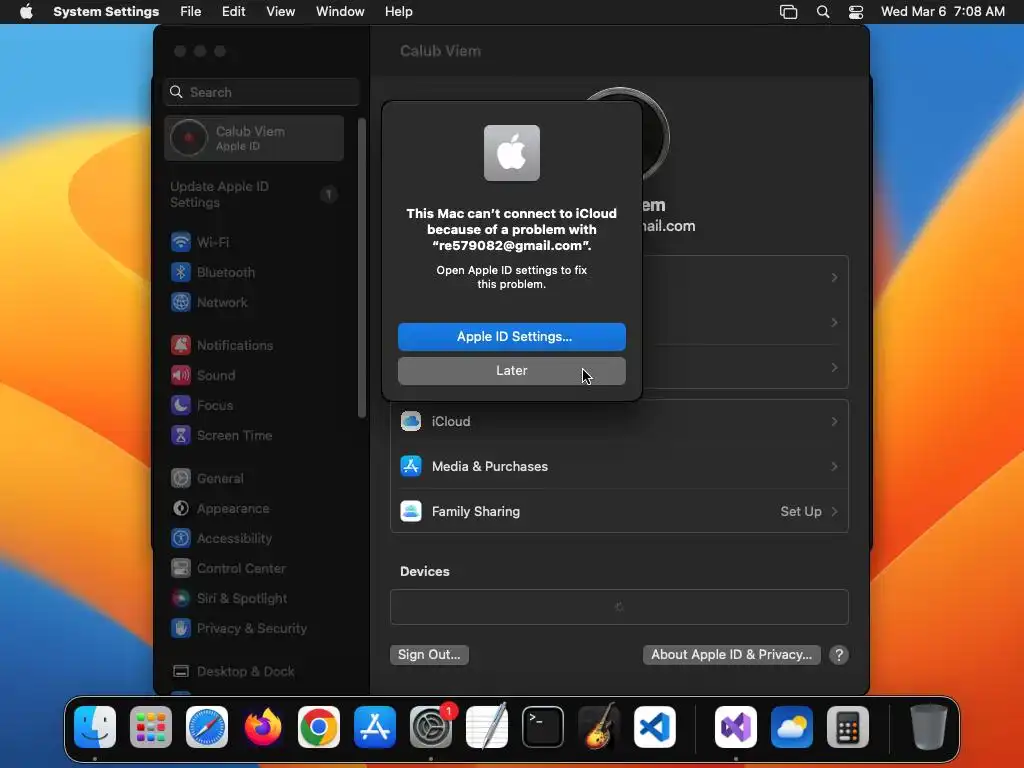This screenshot has height=768, width=1024.
Task: Expand the Media & Purchases chevron
Action: click(834, 466)
